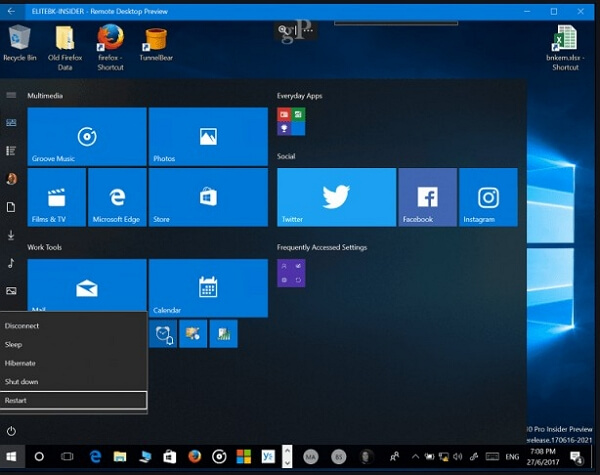600x475 pixels.
Task: Switch to the All apps list view
Action: pyautogui.click(x=11, y=151)
